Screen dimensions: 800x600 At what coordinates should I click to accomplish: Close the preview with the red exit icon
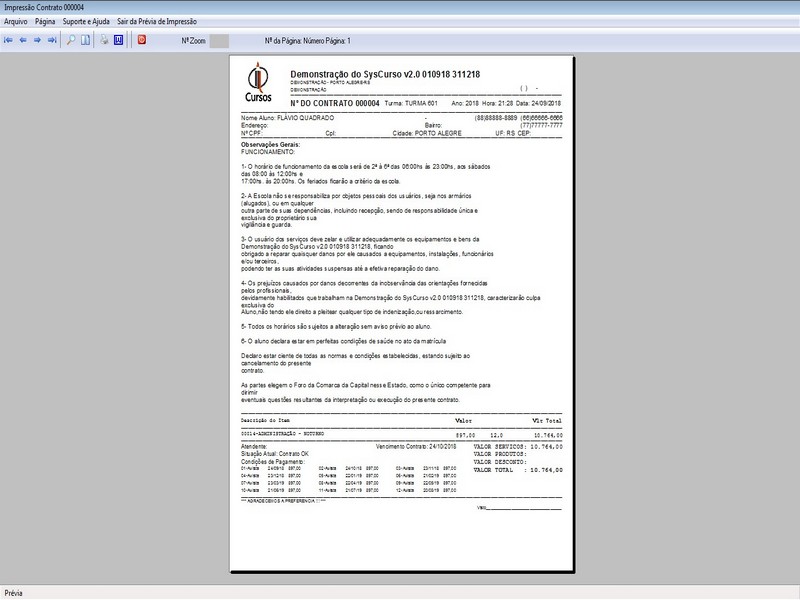coord(141,41)
